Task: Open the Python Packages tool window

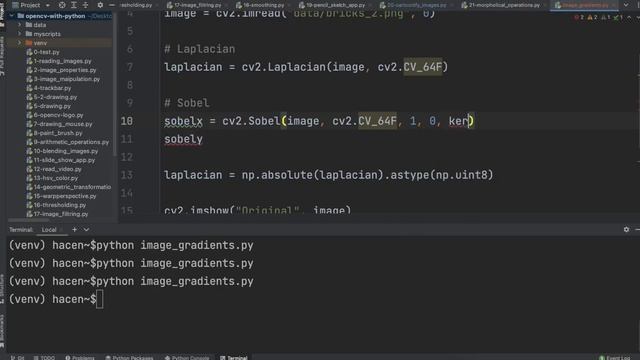Action: tap(129, 358)
